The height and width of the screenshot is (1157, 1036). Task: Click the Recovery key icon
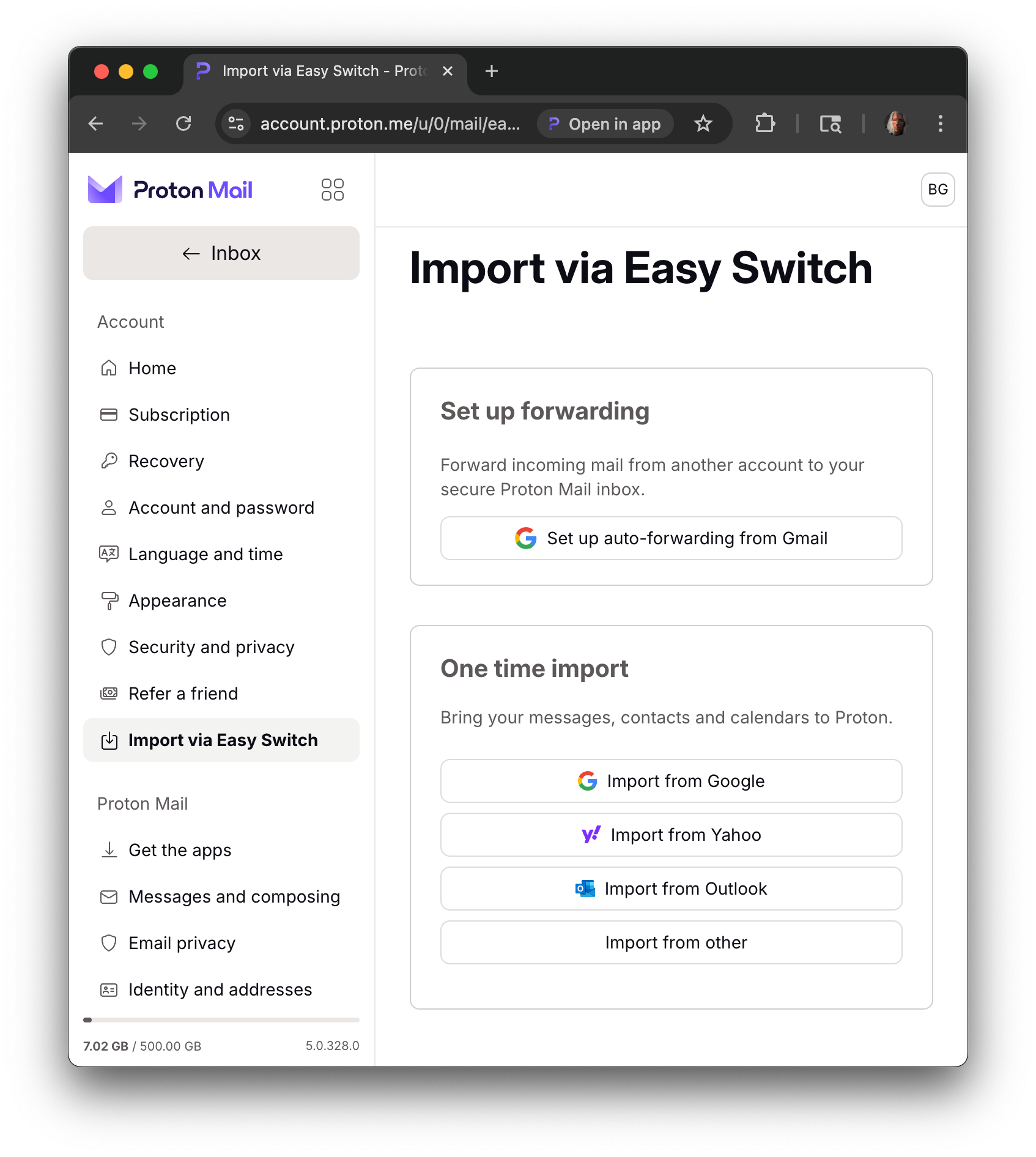pos(109,461)
